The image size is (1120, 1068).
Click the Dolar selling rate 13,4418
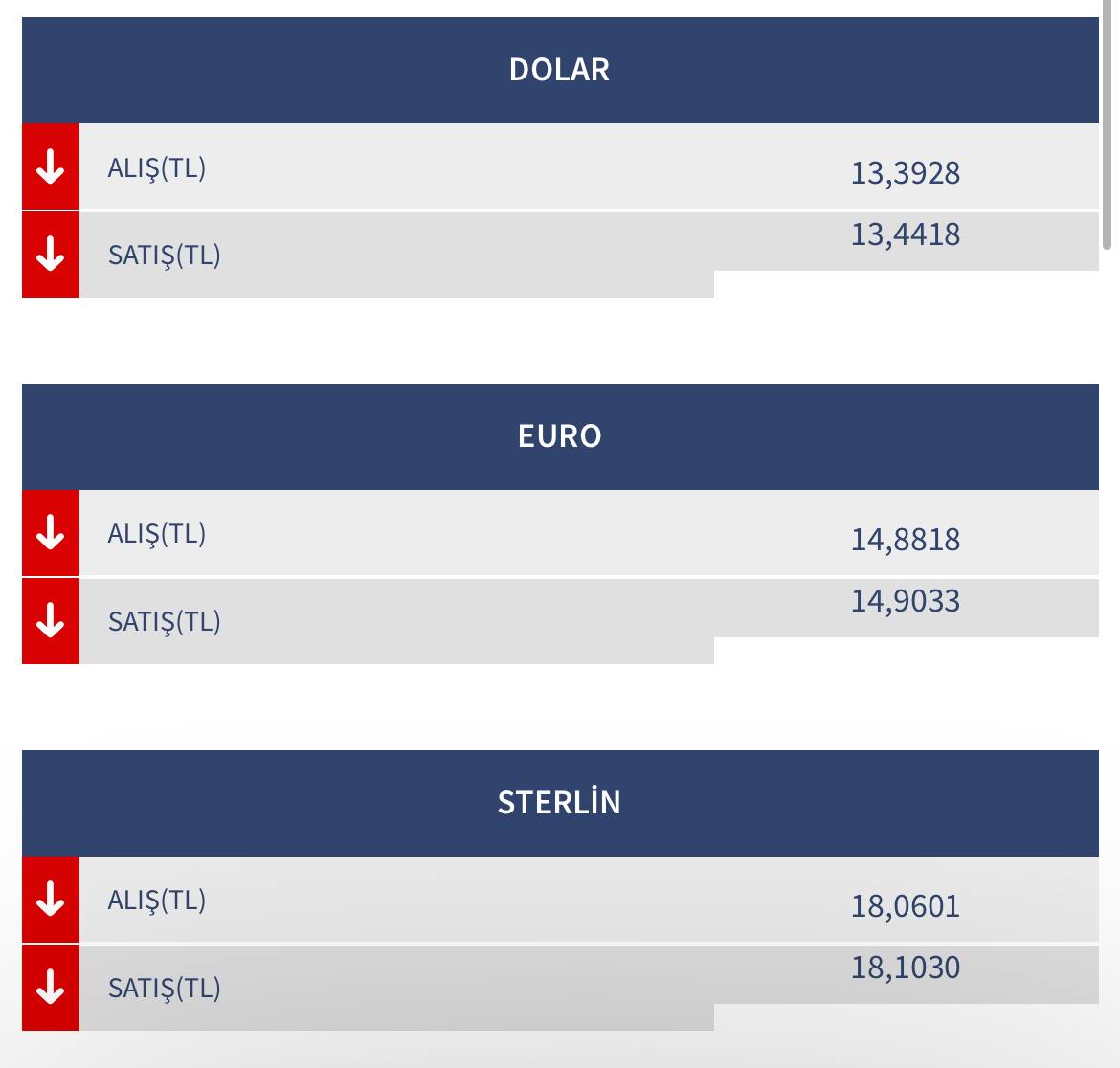click(905, 234)
